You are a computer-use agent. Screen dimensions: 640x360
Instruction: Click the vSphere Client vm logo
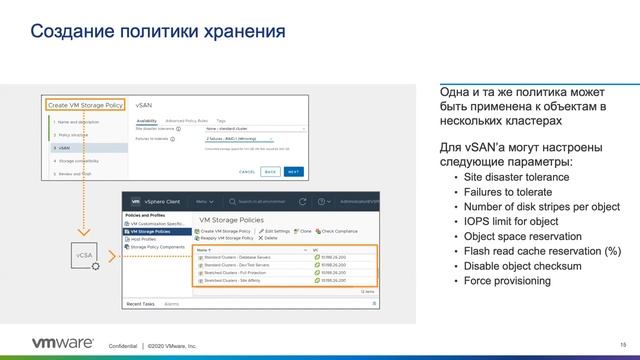coord(136,201)
